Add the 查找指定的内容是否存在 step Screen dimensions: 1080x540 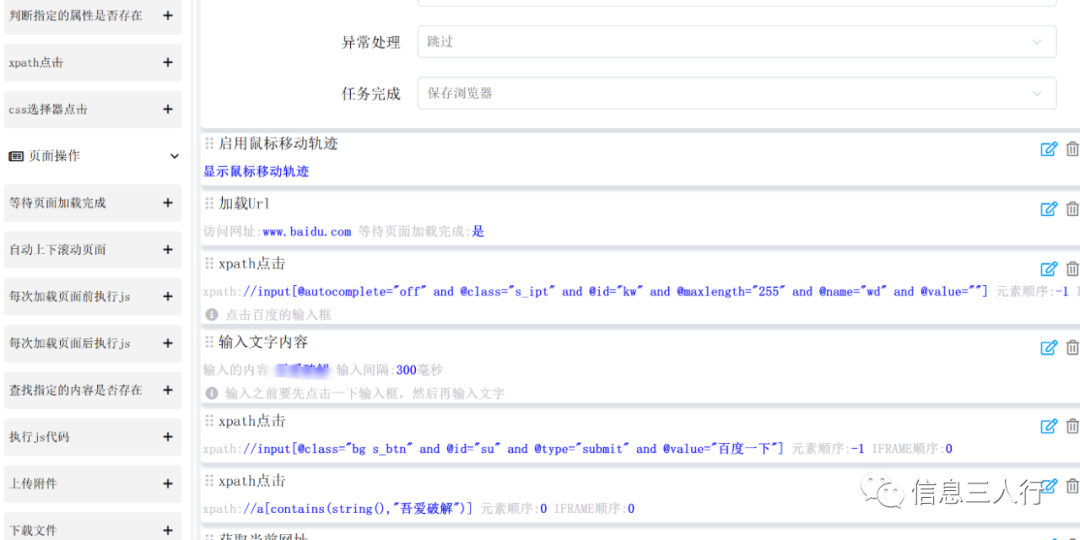point(167,390)
